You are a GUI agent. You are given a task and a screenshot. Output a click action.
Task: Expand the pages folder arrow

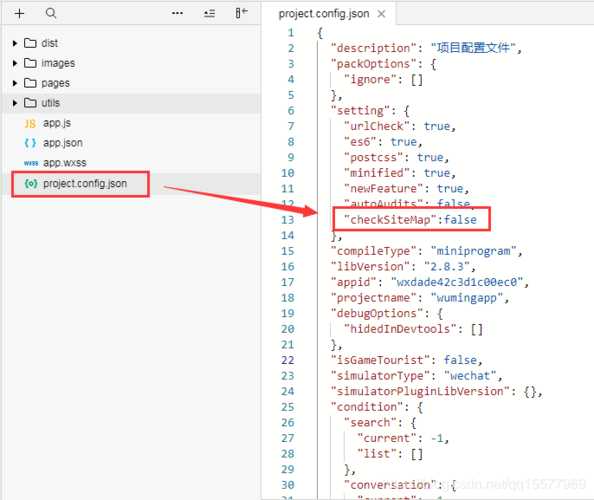(15, 83)
